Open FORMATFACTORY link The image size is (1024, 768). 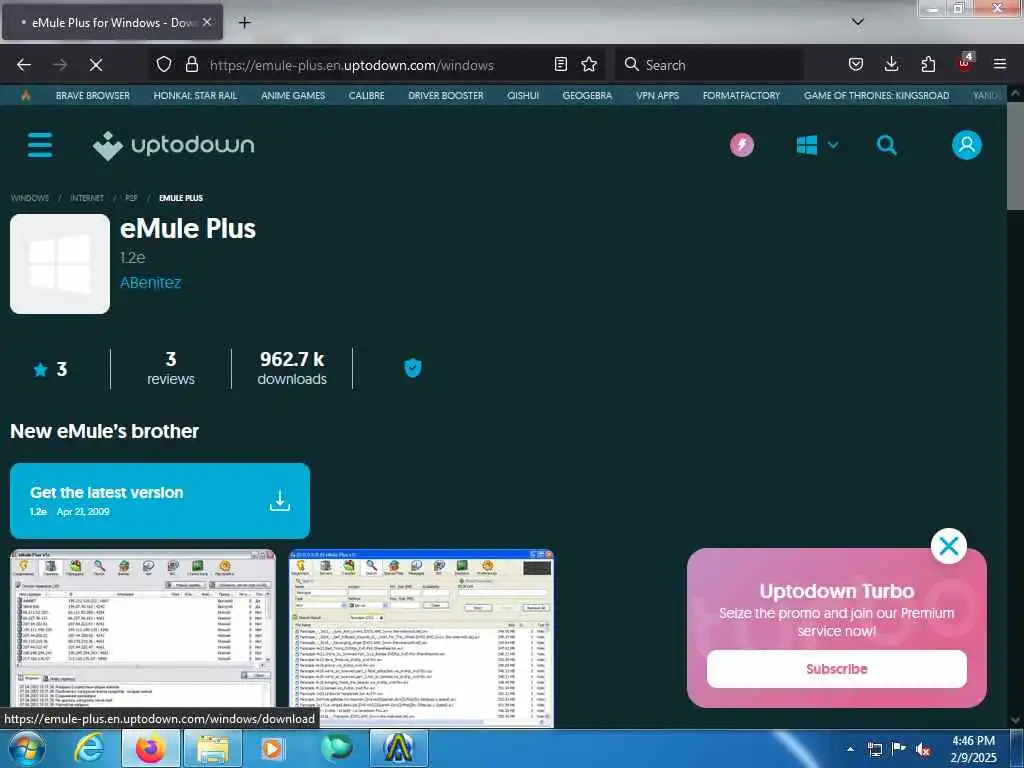(x=741, y=95)
